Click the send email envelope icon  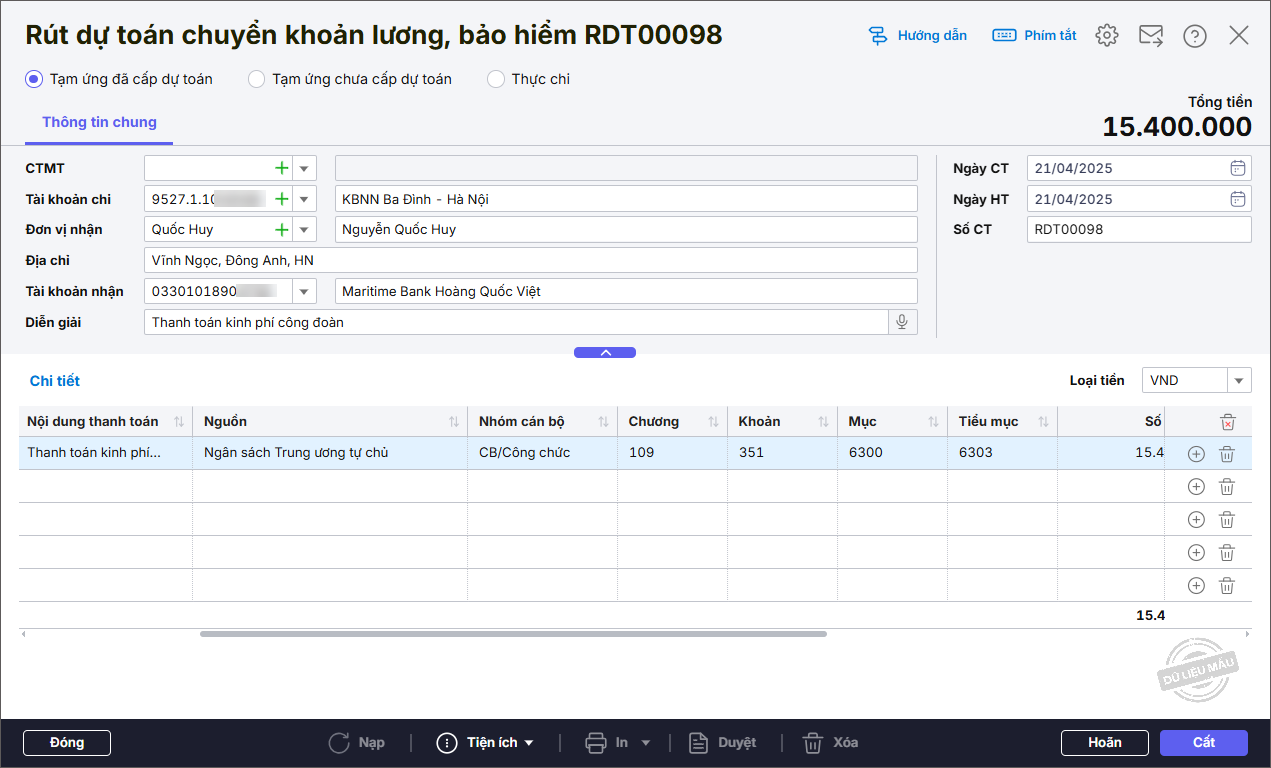coord(1151,36)
